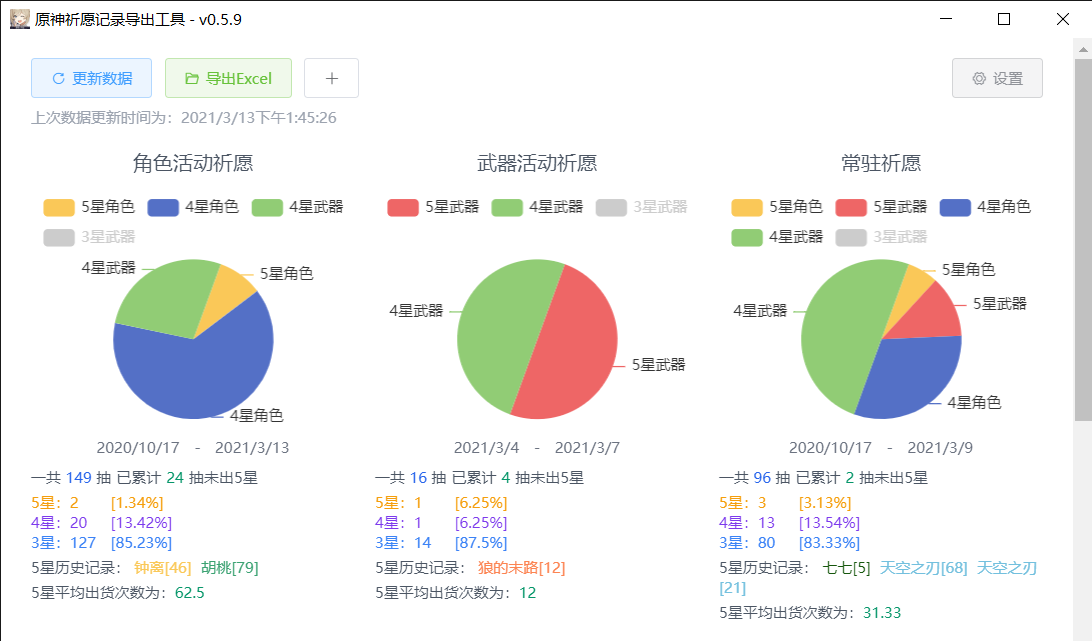This screenshot has height=641, width=1092.
Task: Toggle 4星角色 legend in 常驻祈愿 chart
Action: [985, 207]
